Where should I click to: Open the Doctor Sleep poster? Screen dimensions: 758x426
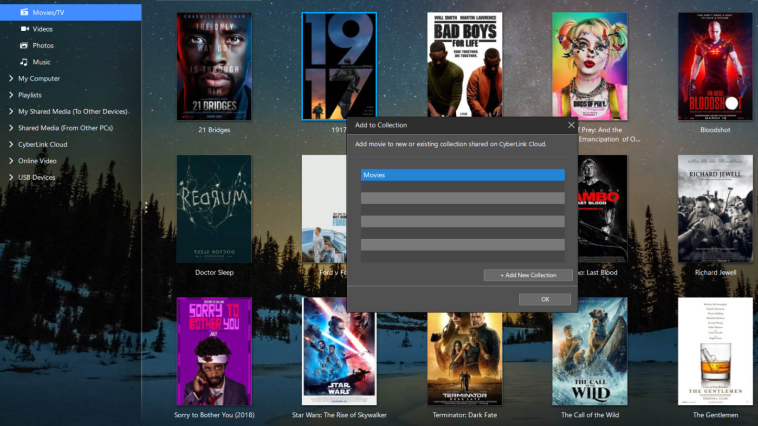(214, 208)
